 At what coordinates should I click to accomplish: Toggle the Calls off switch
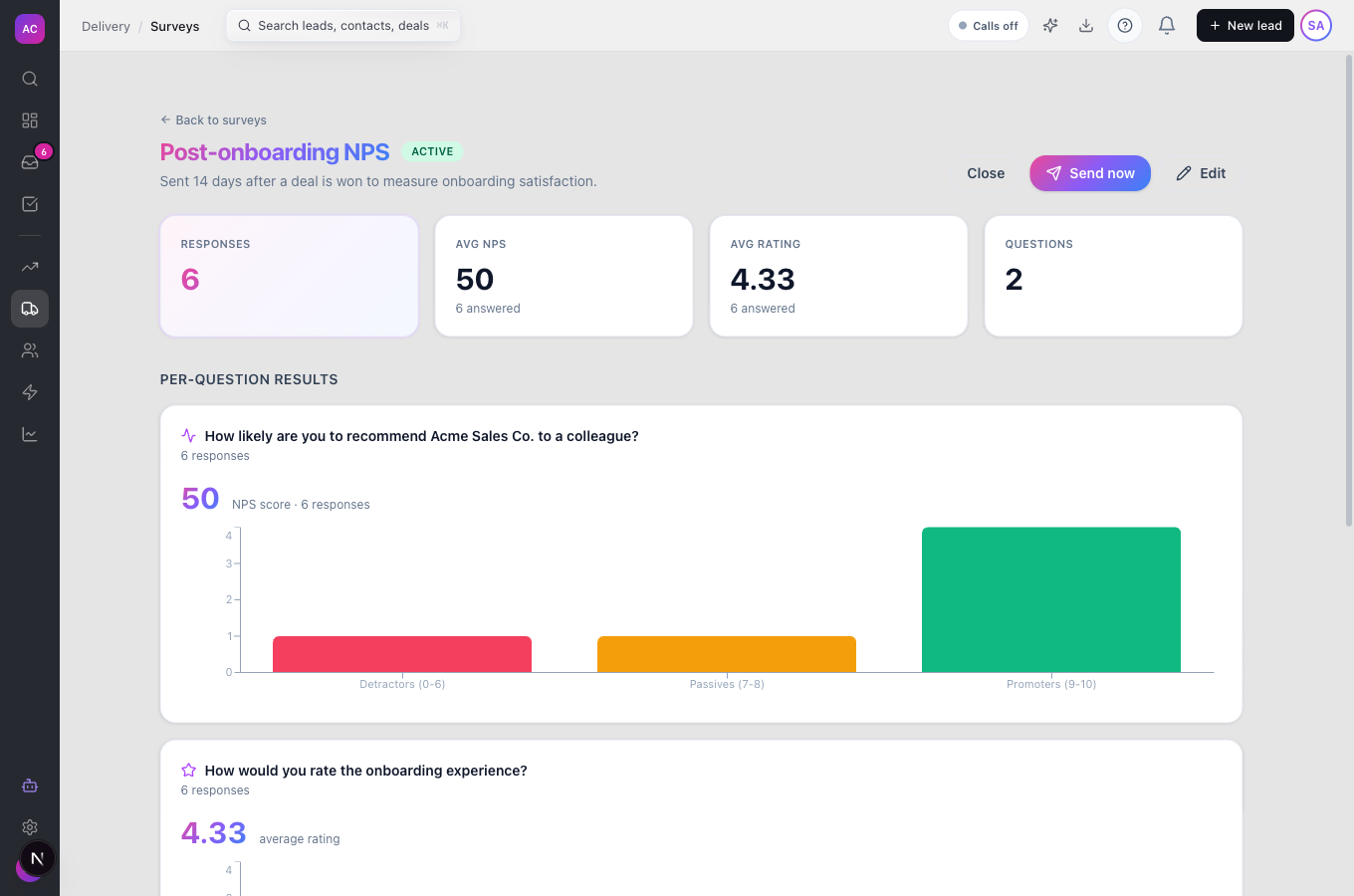[x=989, y=26]
